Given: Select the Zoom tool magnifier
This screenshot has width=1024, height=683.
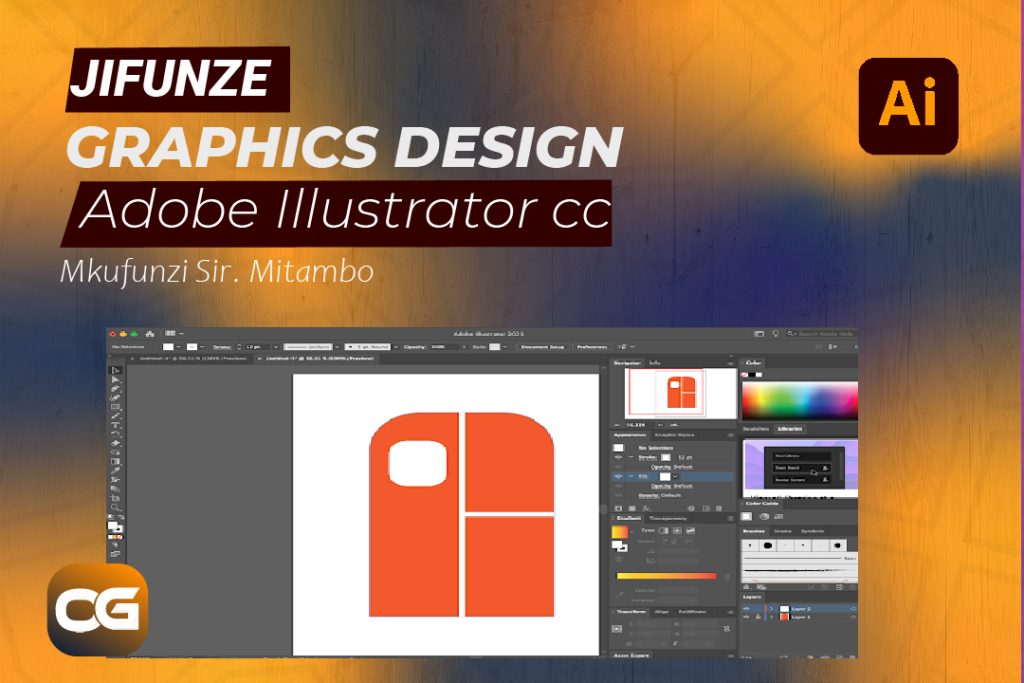Looking at the screenshot, I should pos(116,507).
